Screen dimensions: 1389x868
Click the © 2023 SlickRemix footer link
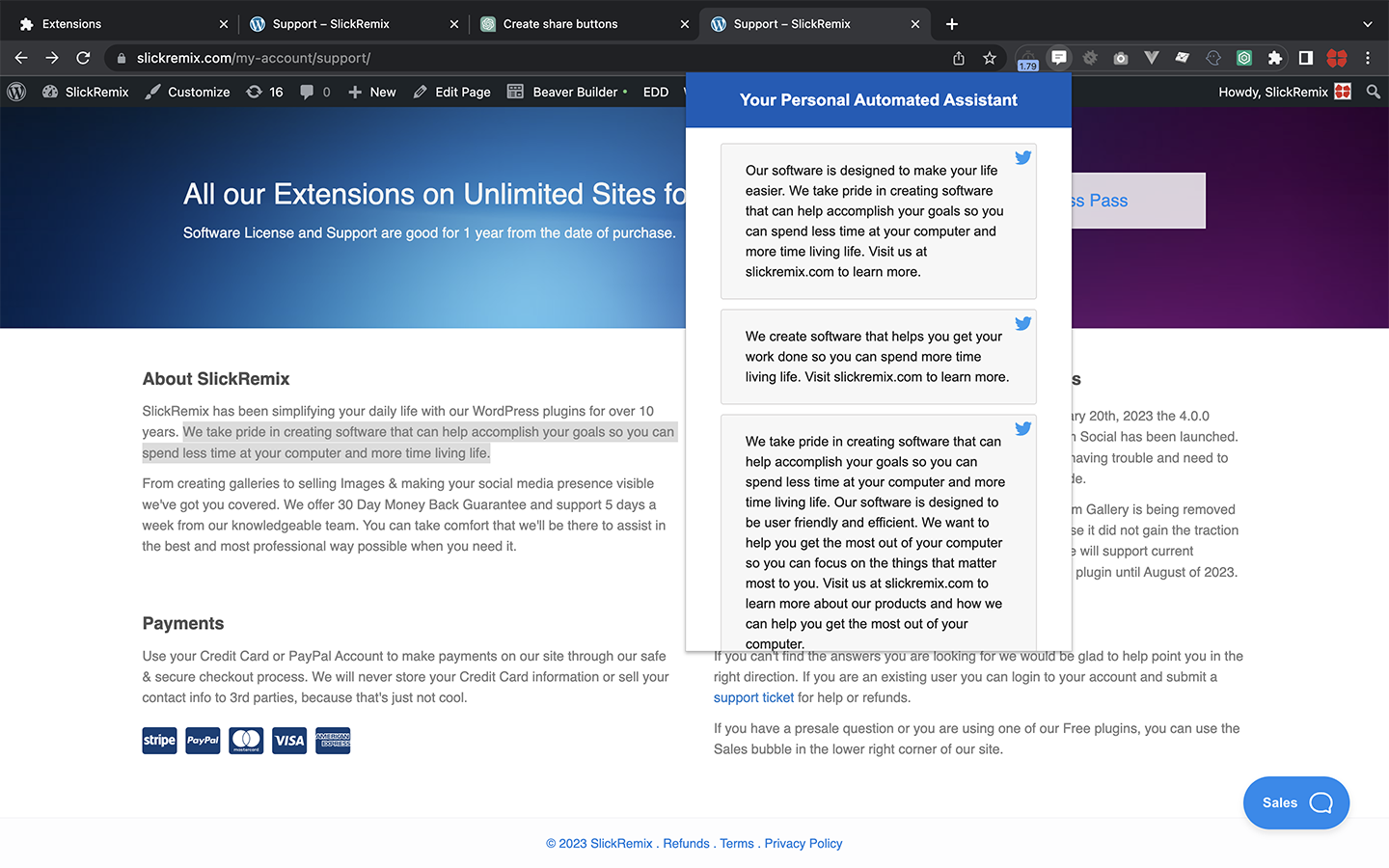[x=599, y=843]
